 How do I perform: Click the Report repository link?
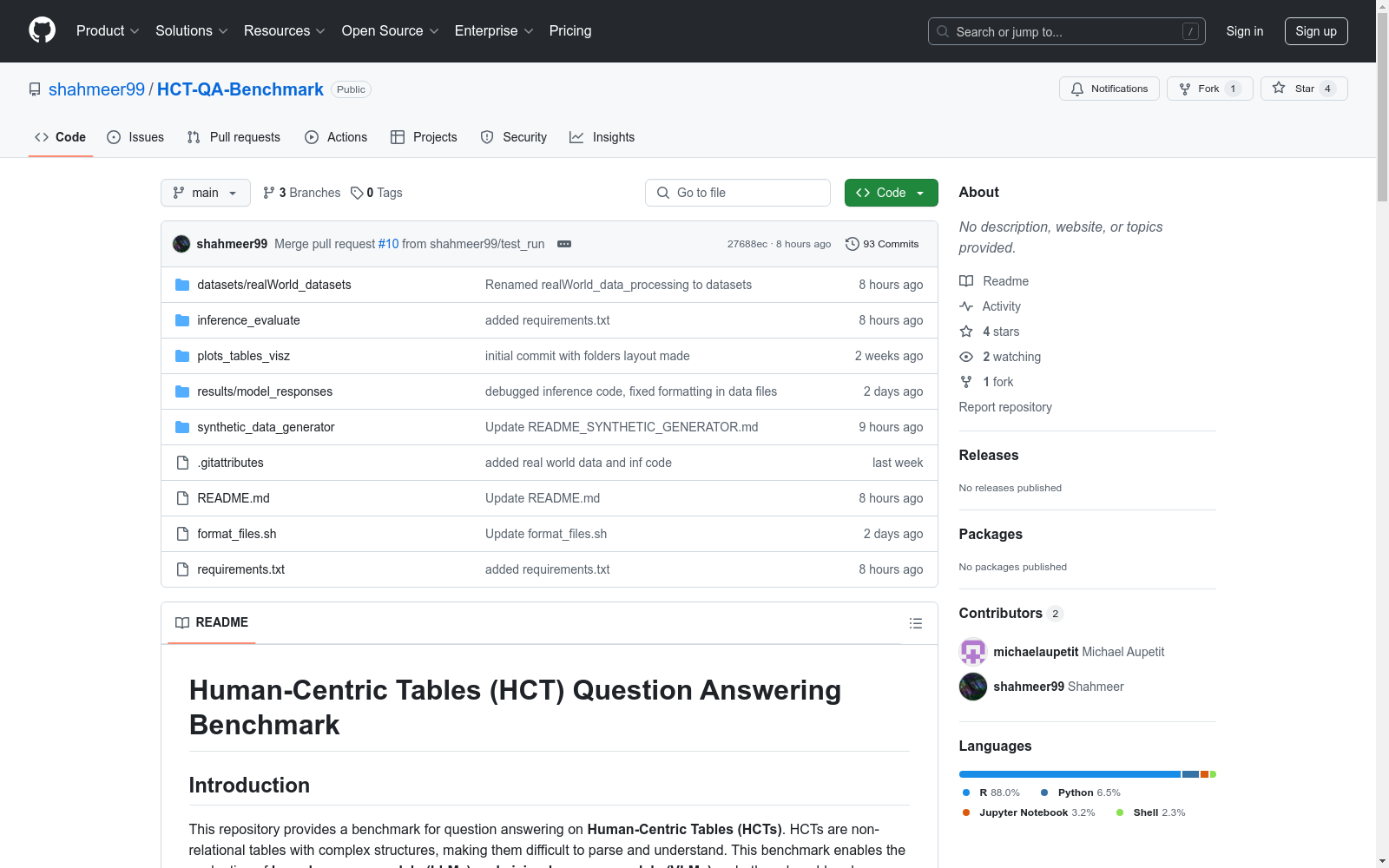(x=1005, y=407)
